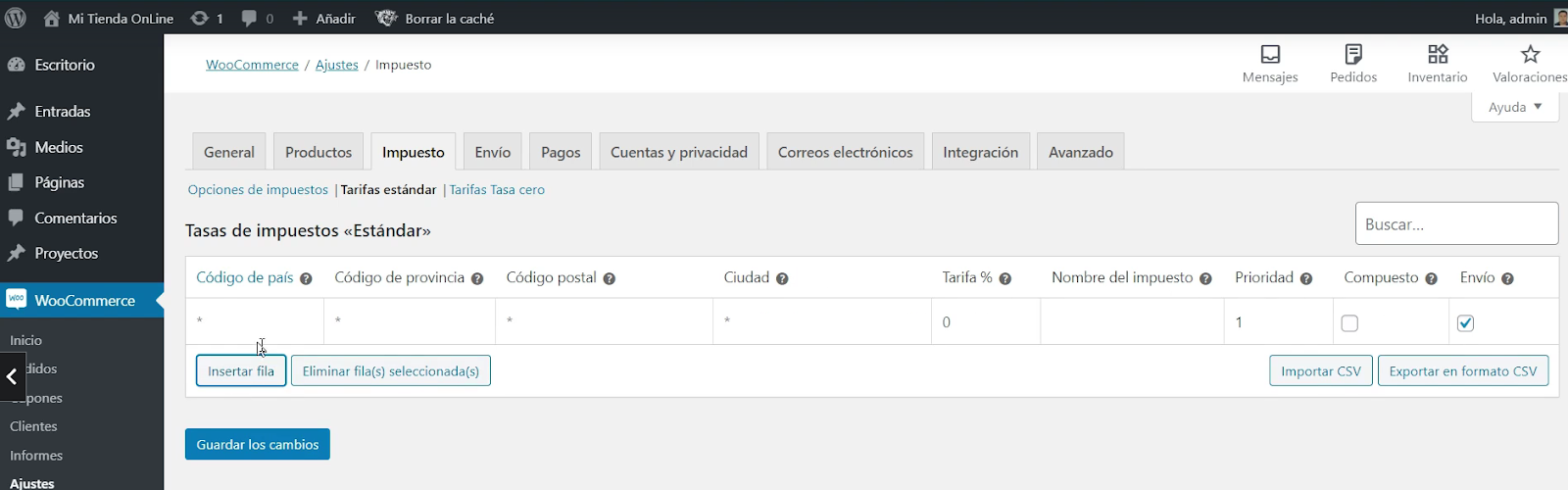Click the Prioridad field showing 1
Screen dimensions: 1568x490
(x=1279, y=321)
